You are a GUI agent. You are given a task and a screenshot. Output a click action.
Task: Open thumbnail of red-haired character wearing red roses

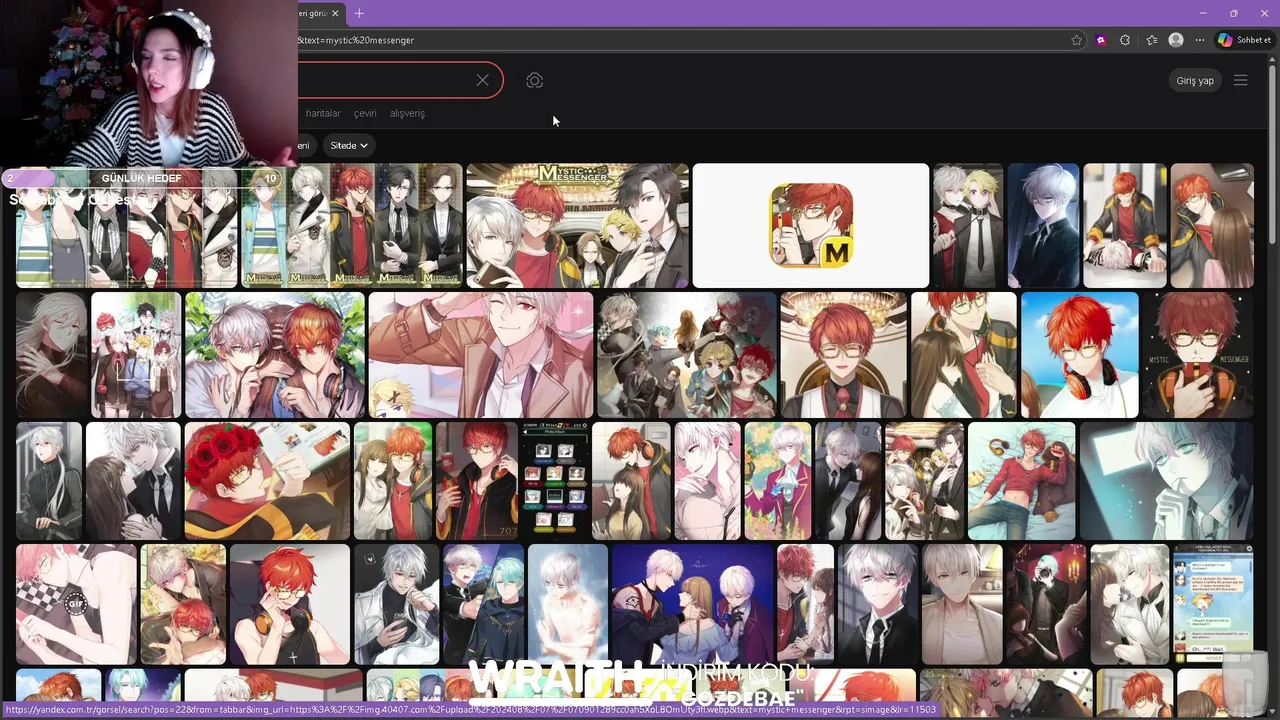(267, 481)
